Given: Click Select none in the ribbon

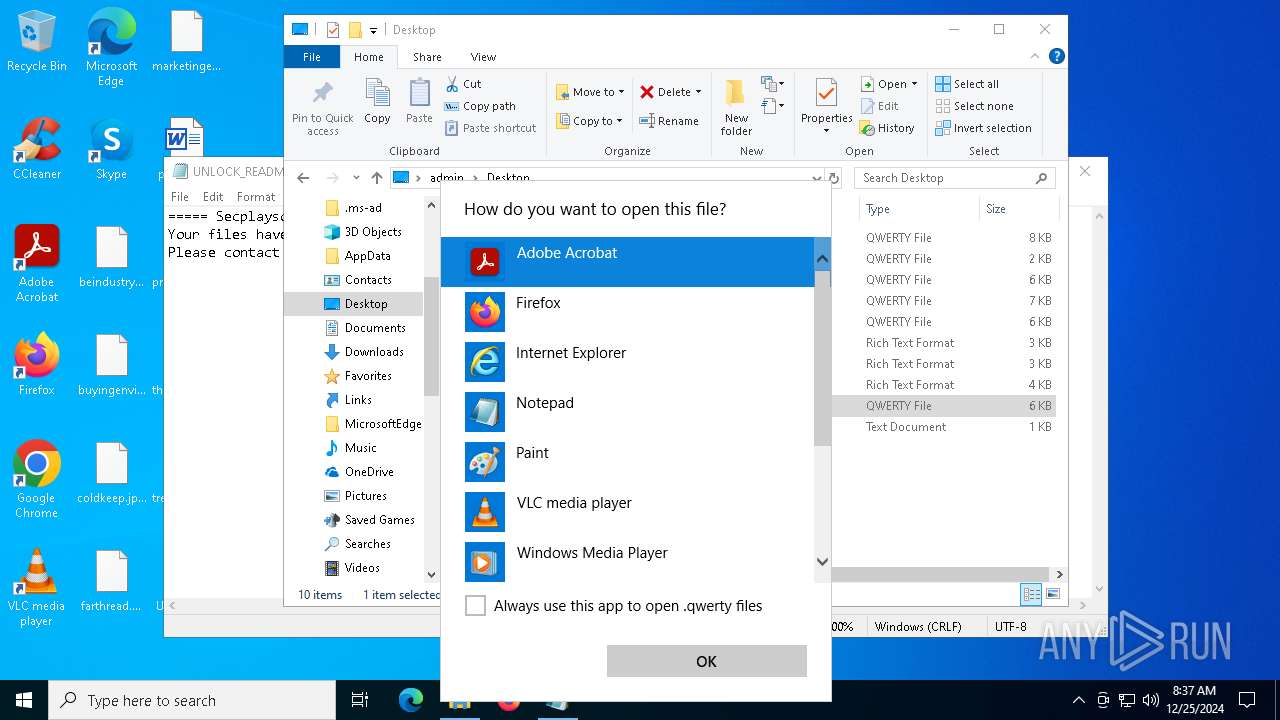Looking at the screenshot, I should click(975, 106).
